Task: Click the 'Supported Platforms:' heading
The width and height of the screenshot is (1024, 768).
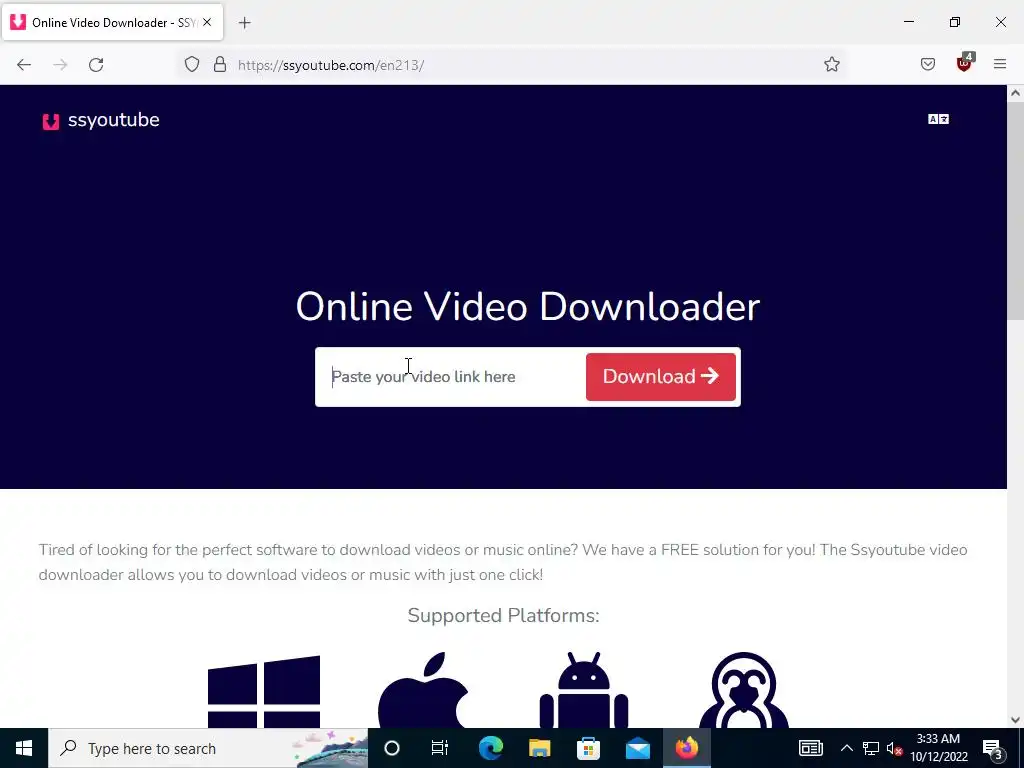Action: 504,615
